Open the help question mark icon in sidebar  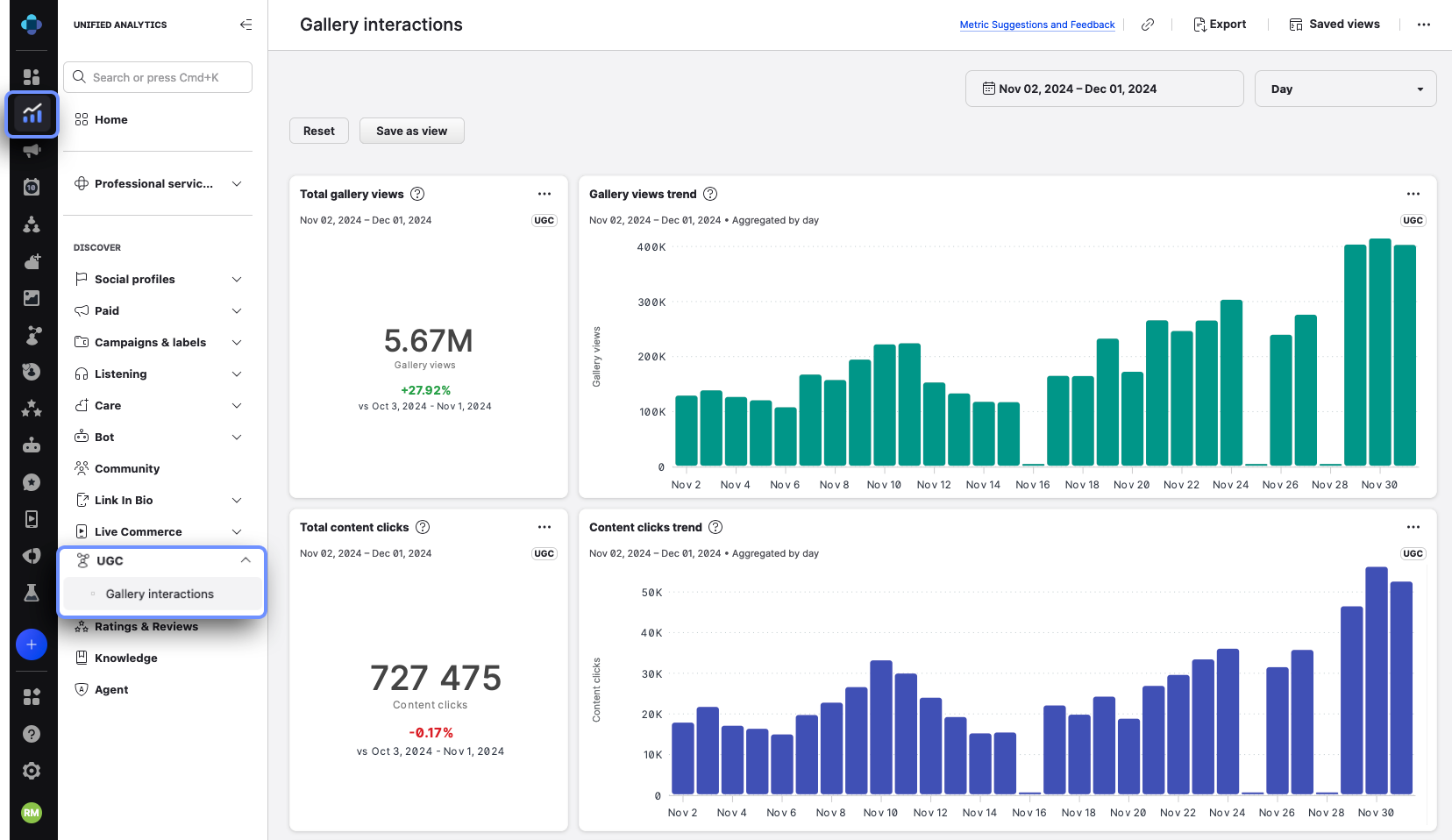[32, 734]
